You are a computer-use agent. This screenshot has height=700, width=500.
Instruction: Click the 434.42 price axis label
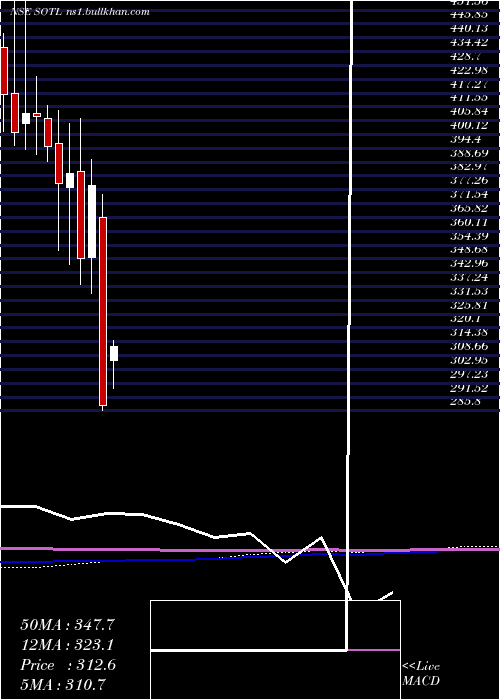[x=469, y=42]
